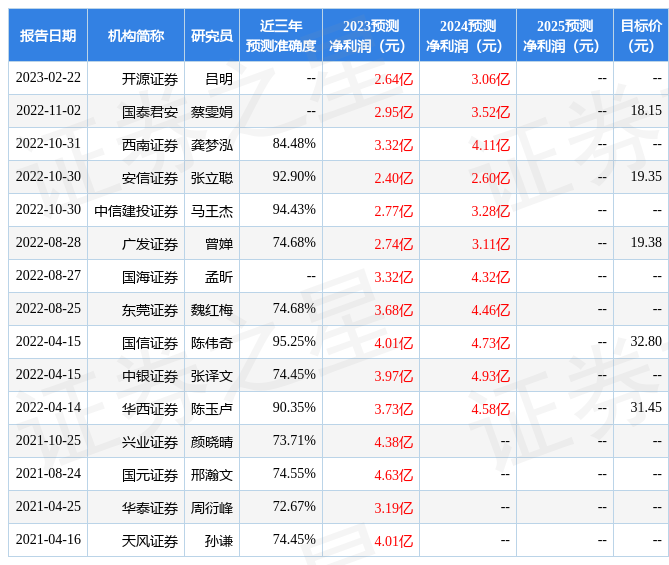Select 华西证券 institution cell
Screen dimensions: 669x565
coord(150,409)
